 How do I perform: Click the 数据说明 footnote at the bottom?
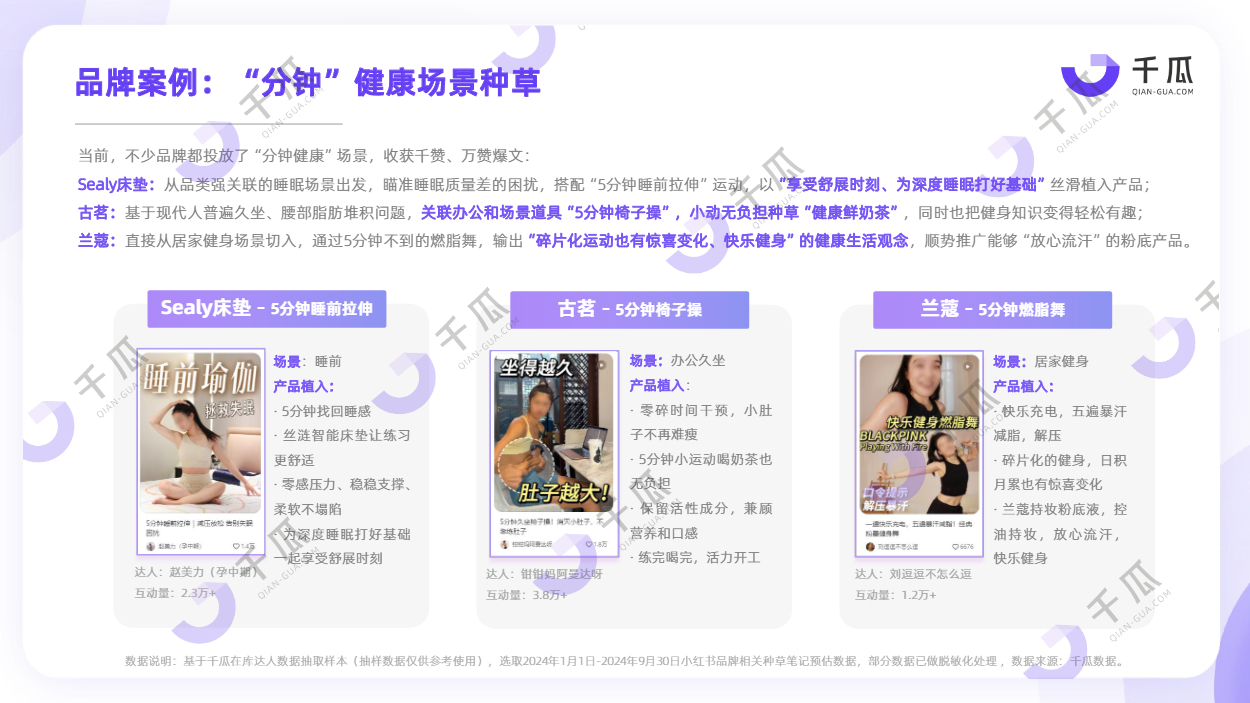click(x=625, y=661)
